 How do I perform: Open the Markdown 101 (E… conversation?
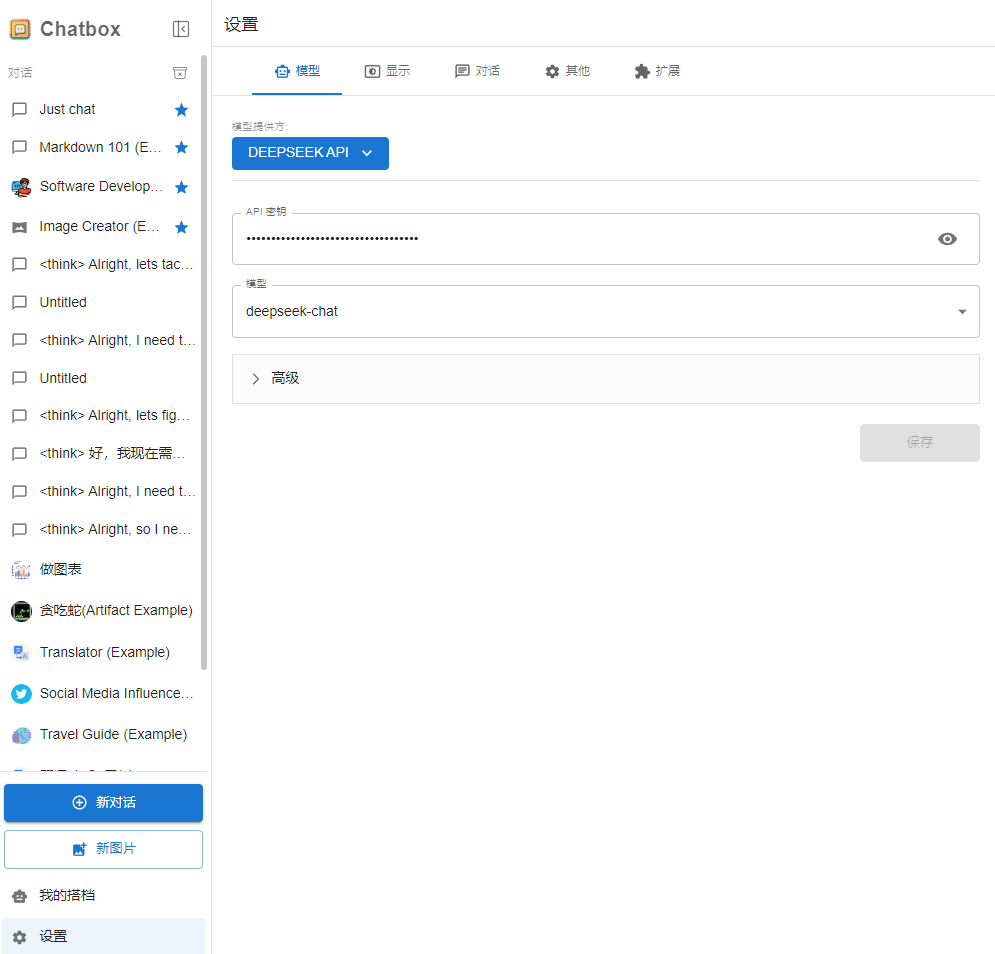pos(102,147)
